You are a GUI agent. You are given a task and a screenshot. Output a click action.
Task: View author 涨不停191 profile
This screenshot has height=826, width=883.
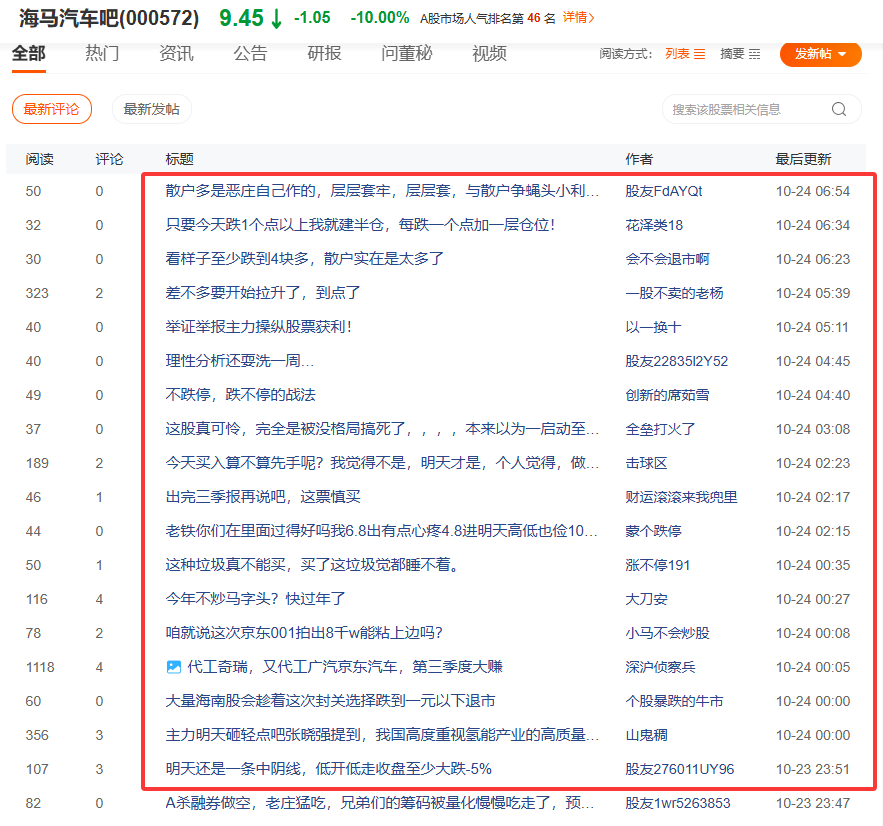pyautogui.click(x=658, y=565)
